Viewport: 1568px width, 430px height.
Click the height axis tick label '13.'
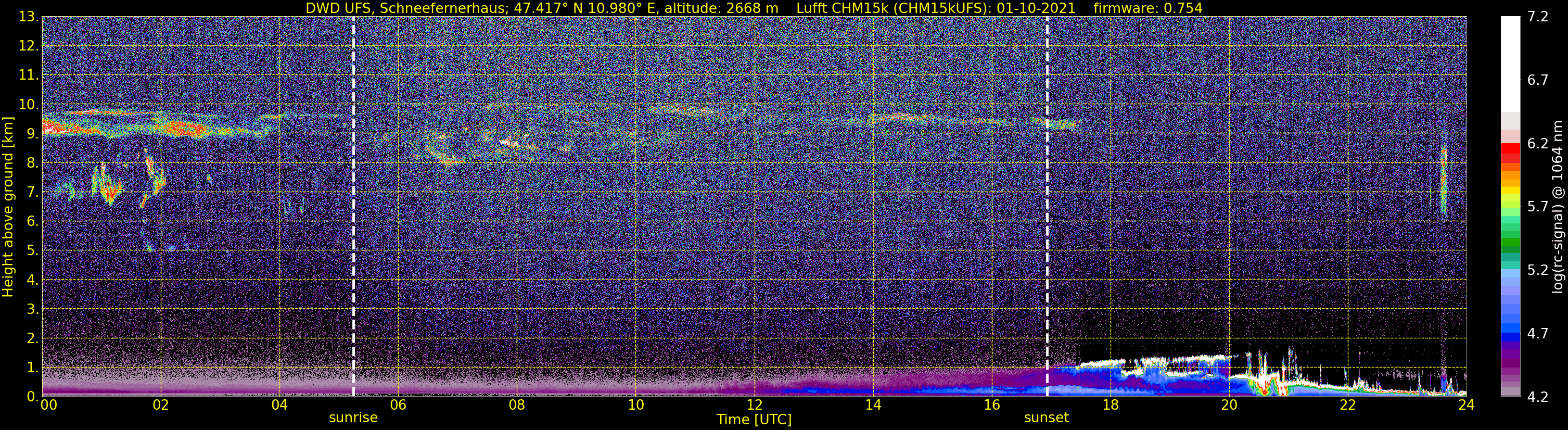click(28, 17)
